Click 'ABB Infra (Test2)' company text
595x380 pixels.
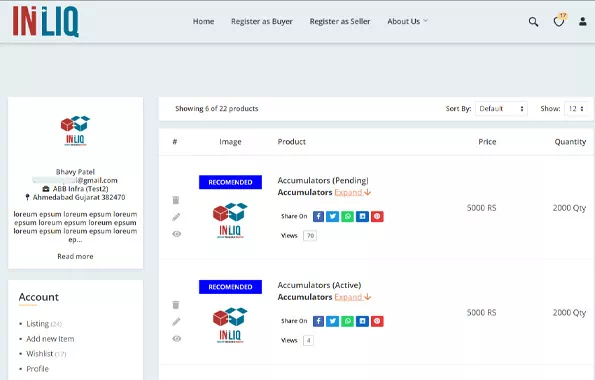coord(80,189)
